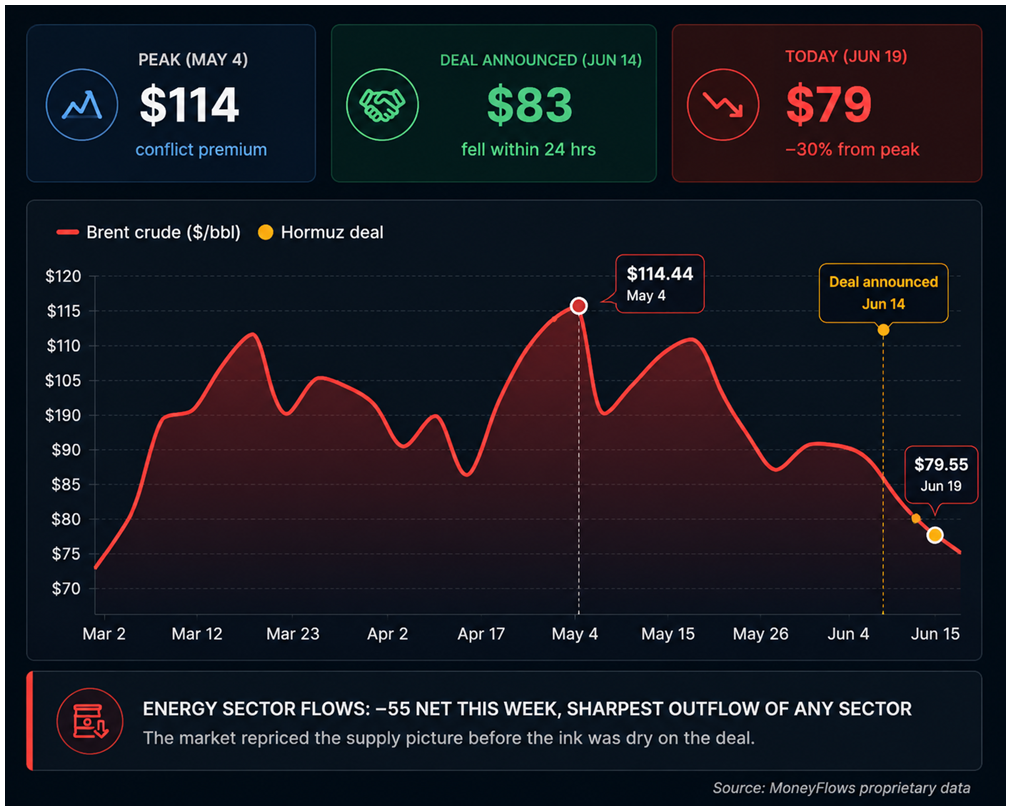Click the small orange deal dot on line
Image resolution: width=1014 pixels, height=811 pixels.
coord(916,518)
